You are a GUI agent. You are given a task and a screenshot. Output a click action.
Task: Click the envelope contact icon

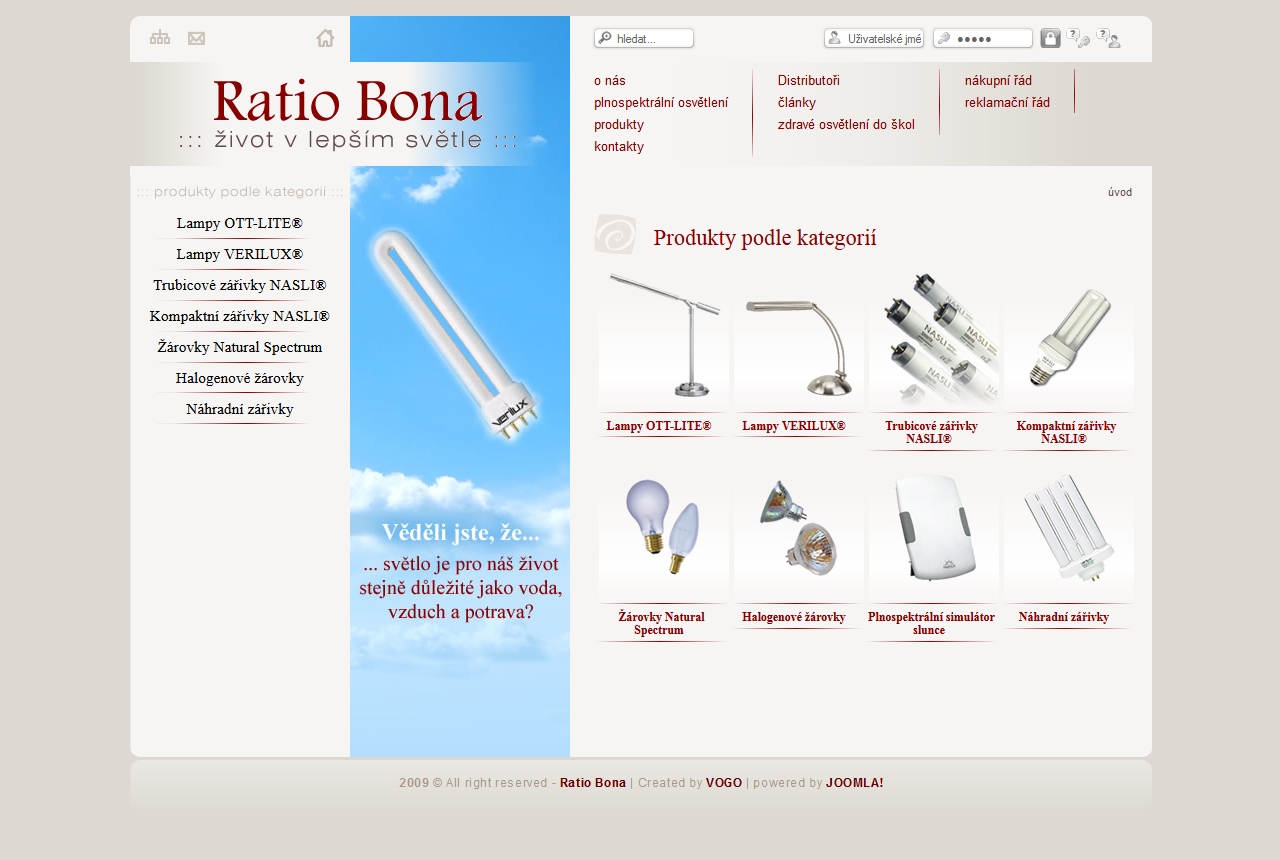196,38
